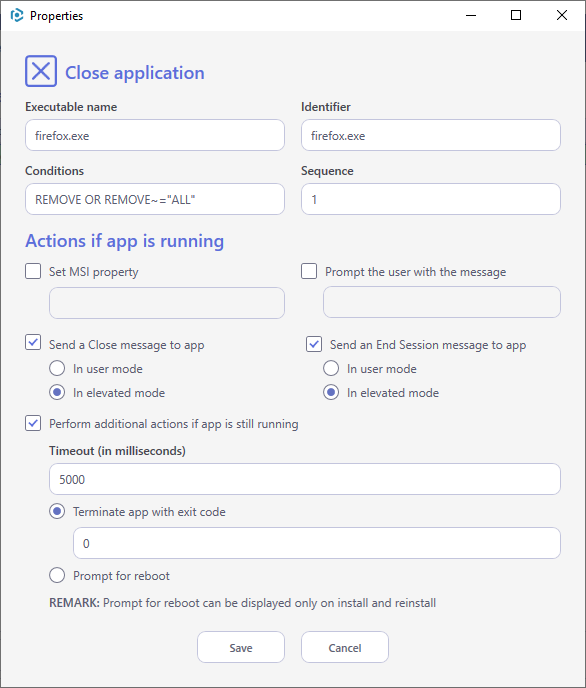Choose In elevated mode under End Session

click(x=331, y=392)
